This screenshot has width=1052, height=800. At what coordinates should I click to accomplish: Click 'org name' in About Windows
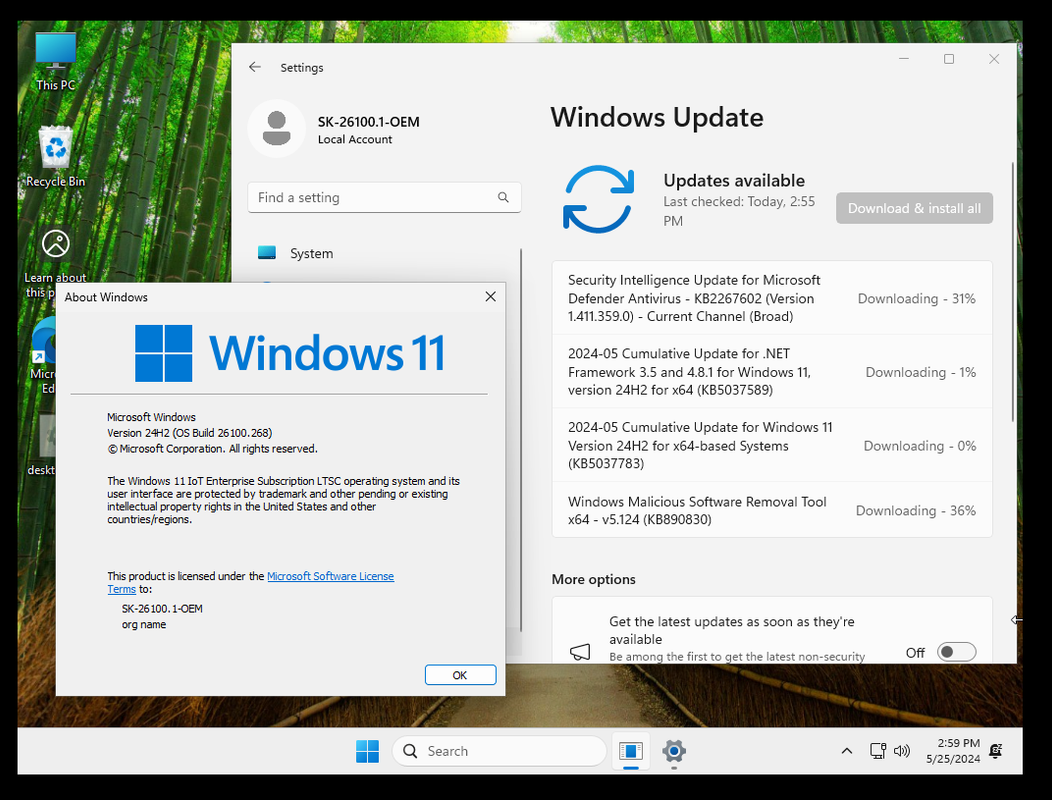(144, 624)
